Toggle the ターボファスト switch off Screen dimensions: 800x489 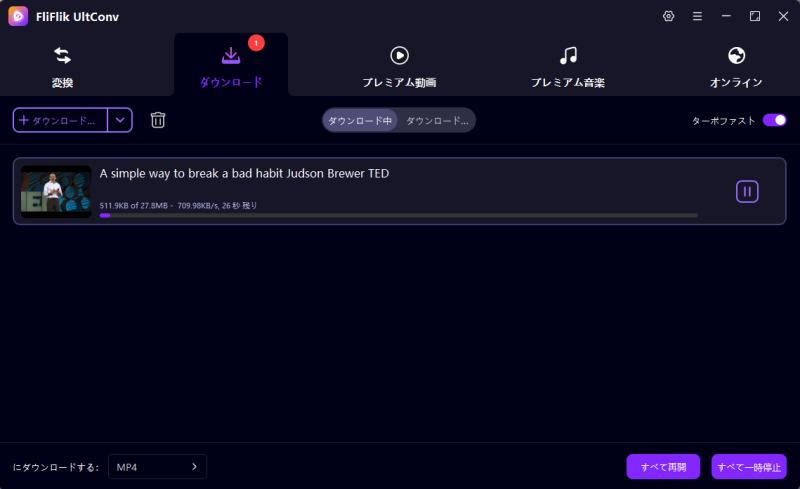774,120
